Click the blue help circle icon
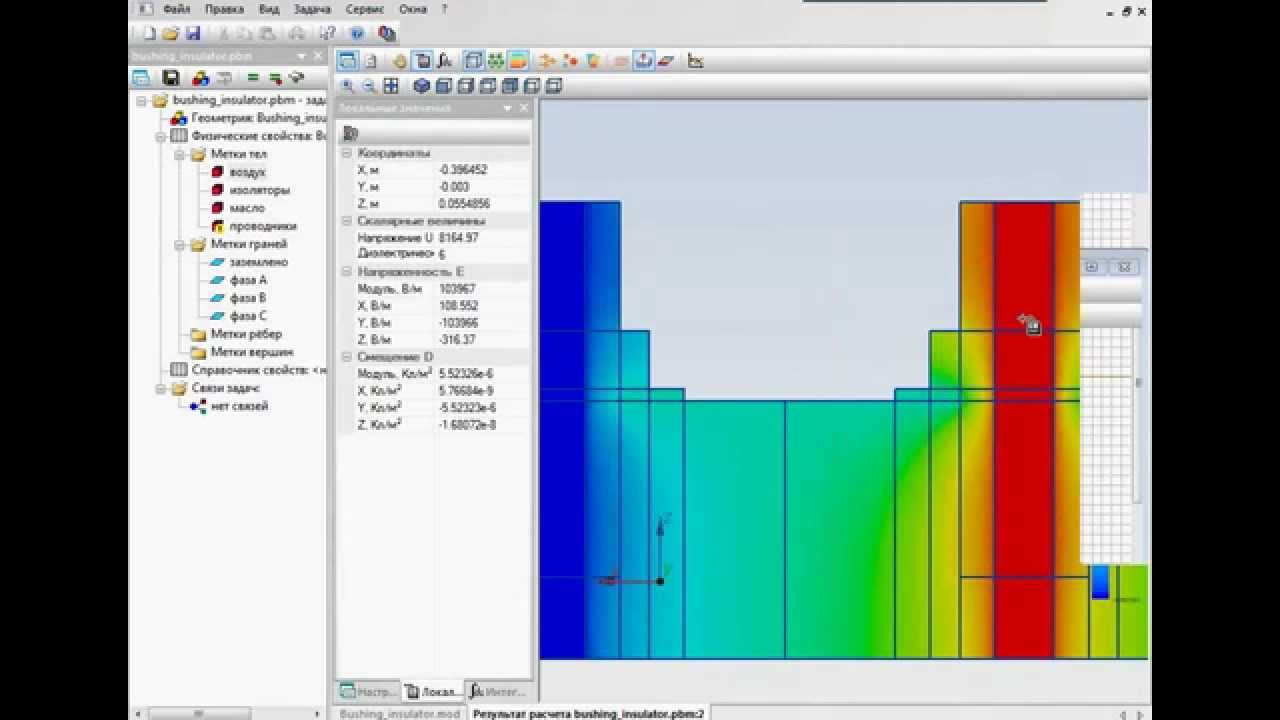The height and width of the screenshot is (720, 1280). (357, 33)
